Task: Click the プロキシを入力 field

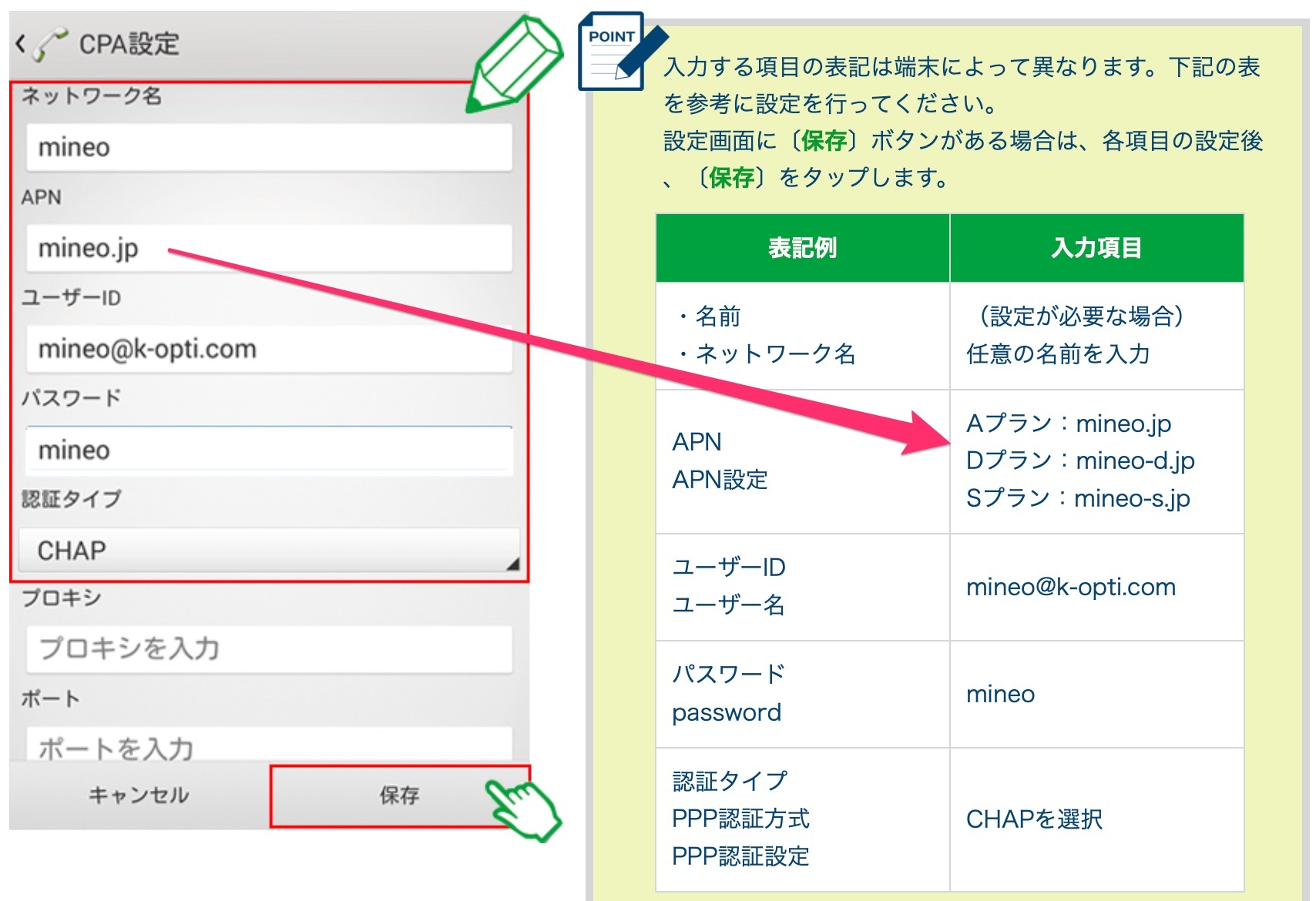Action: 268,648
